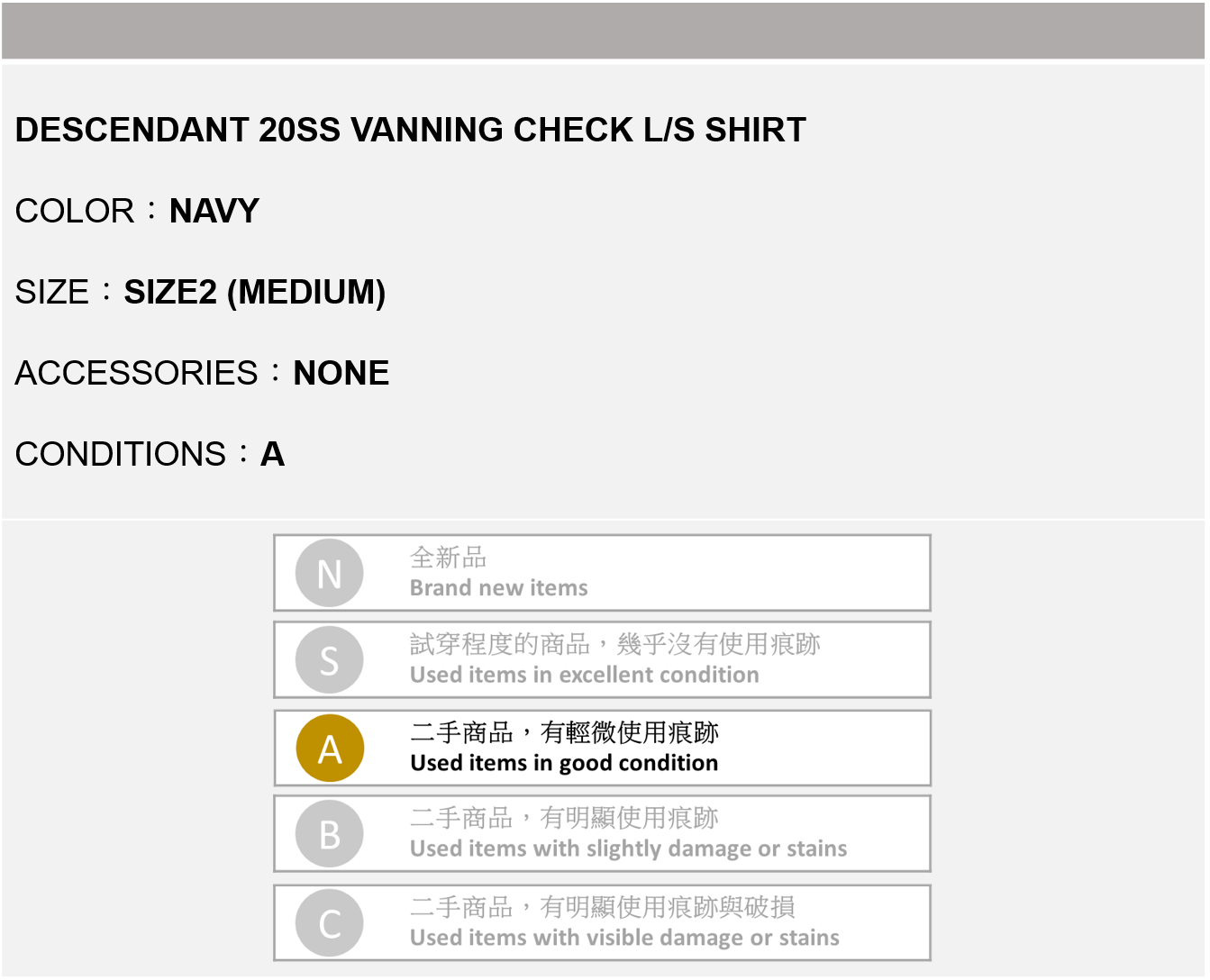Click the gray header bar at top
The image size is (1210, 980).
tap(604, 31)
